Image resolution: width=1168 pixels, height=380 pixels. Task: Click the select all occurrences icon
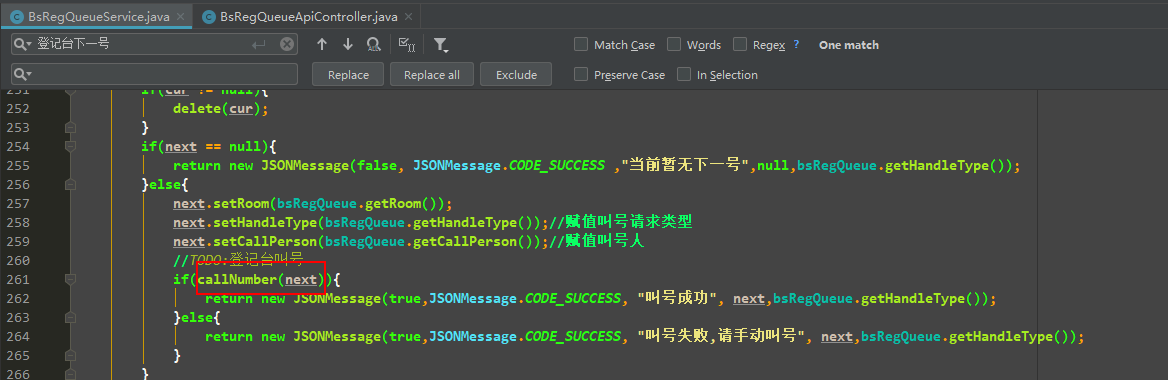pyautogui.click(x=407, y=45)
